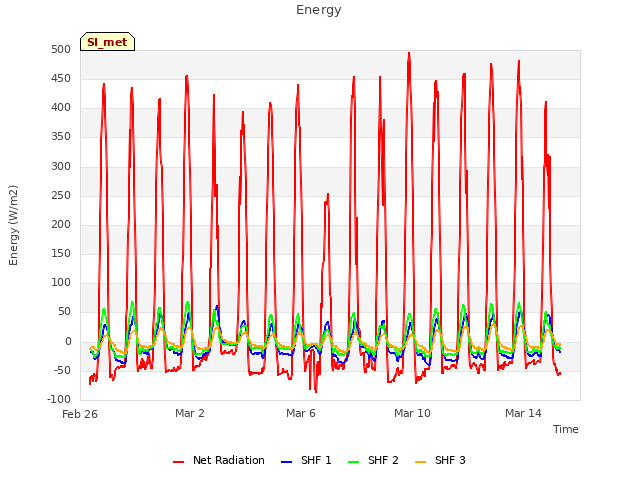
Task: Click the Mar 6 x-axis tick label
Action: tap(301, 413)
